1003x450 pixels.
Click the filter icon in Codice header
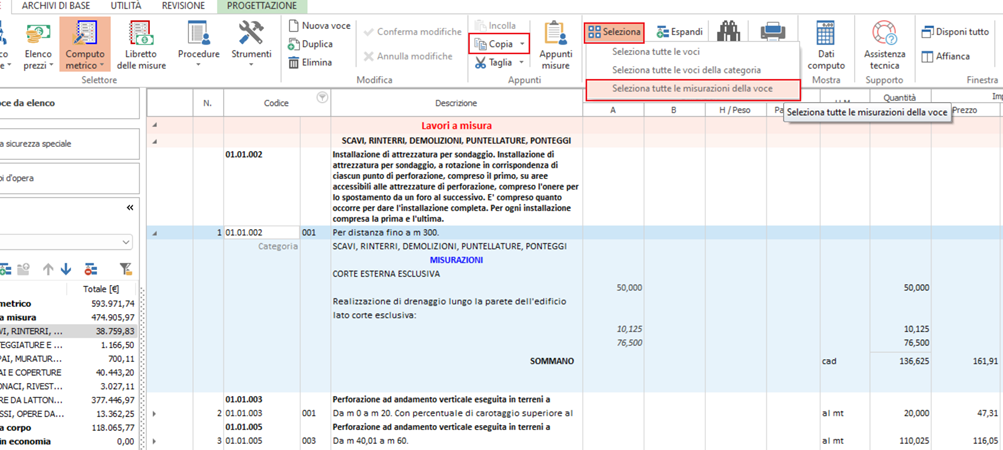pyautogui.click(x=322, y=97)
